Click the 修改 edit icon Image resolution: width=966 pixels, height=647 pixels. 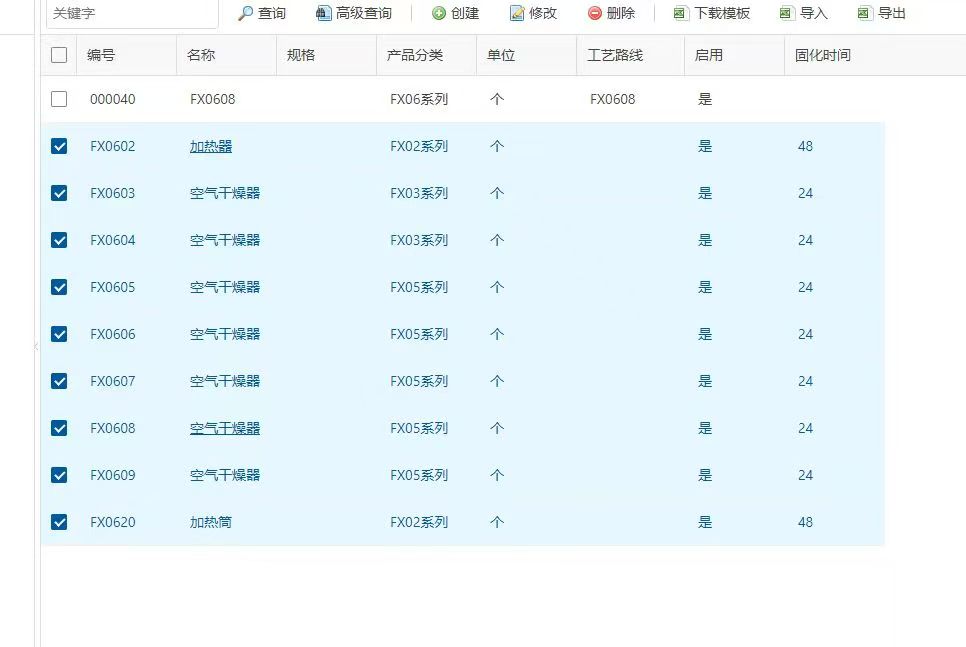tap(517, 13)
